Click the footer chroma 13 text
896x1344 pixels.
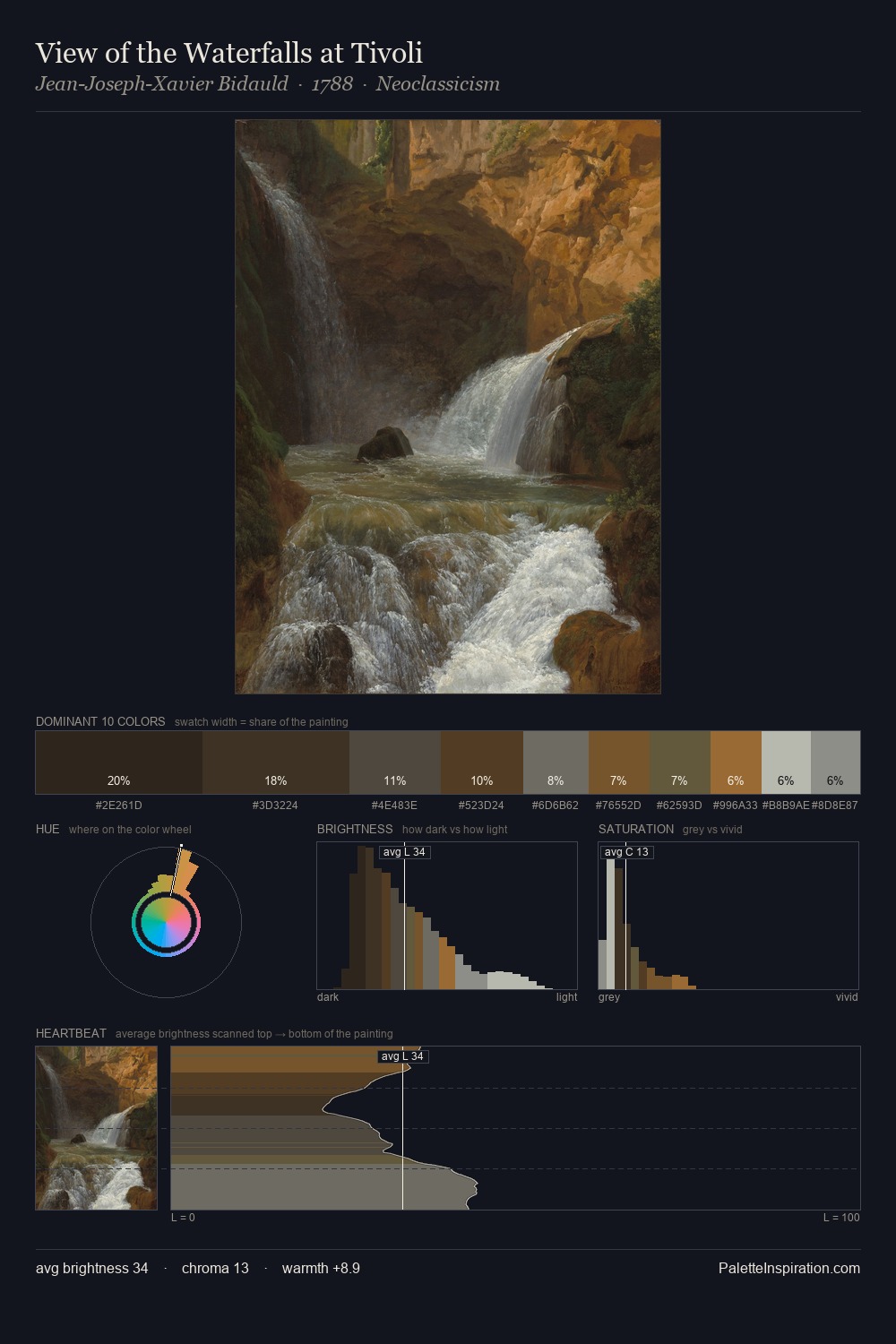tap(215, 1268)
